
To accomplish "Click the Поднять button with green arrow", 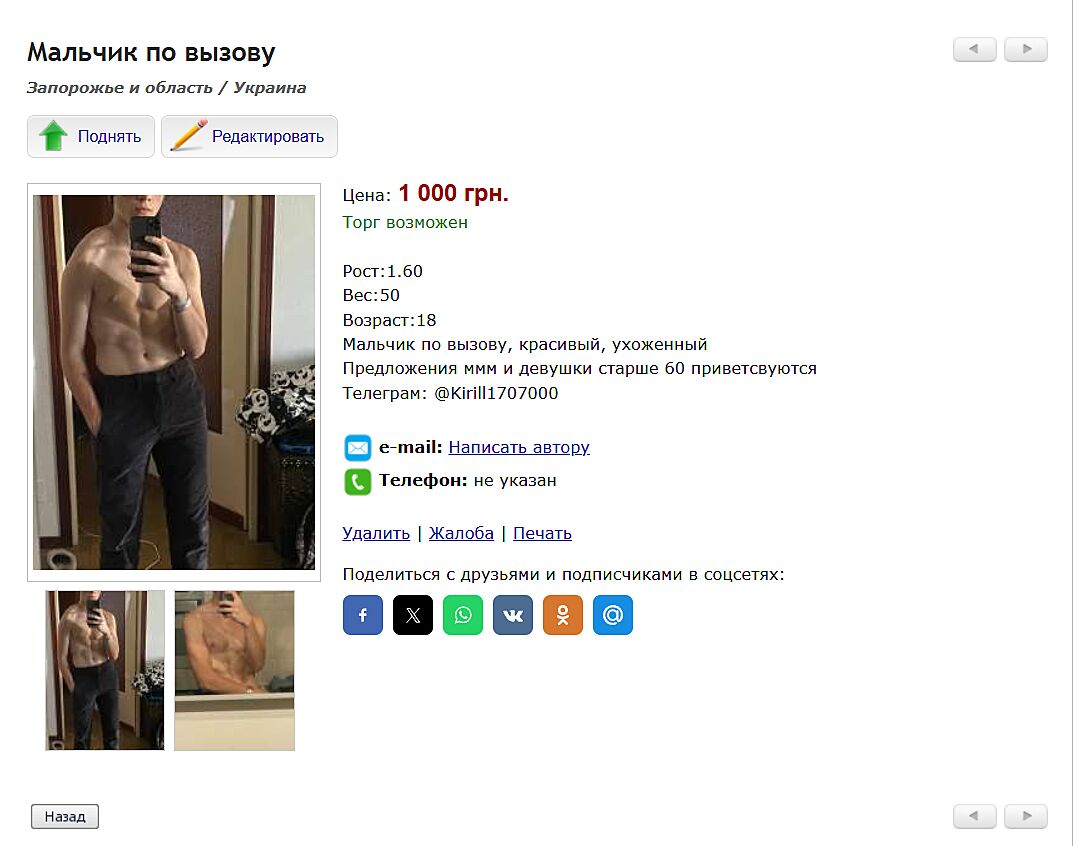I will pyautogui.click(x=91, y=136).
